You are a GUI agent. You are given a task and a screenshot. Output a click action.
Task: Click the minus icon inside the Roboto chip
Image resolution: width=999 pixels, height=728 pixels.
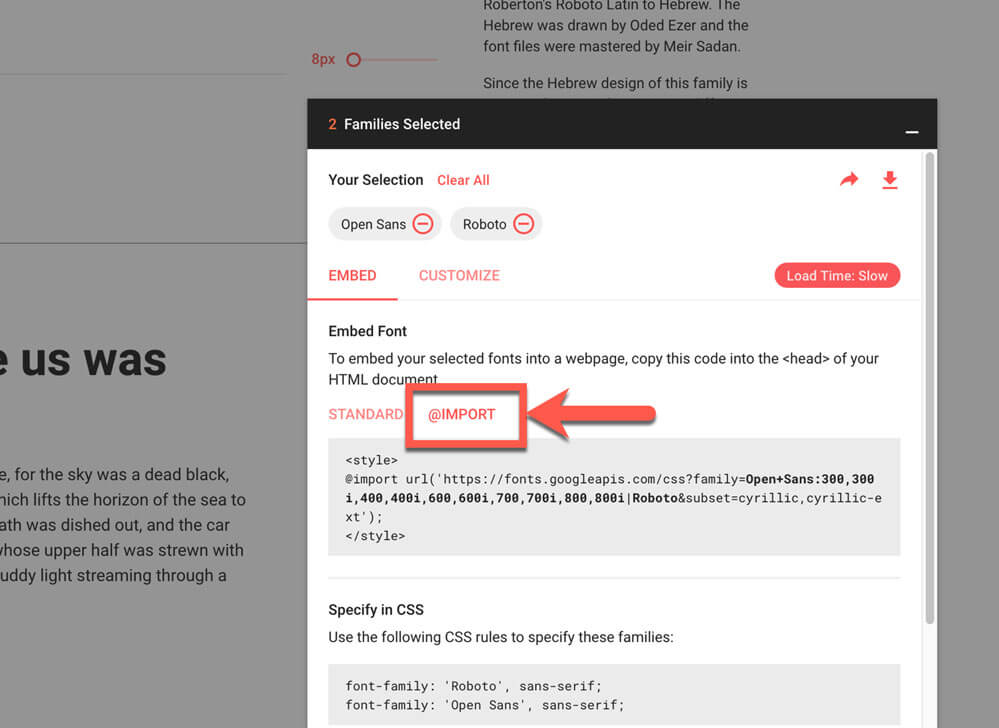[527, 223]
